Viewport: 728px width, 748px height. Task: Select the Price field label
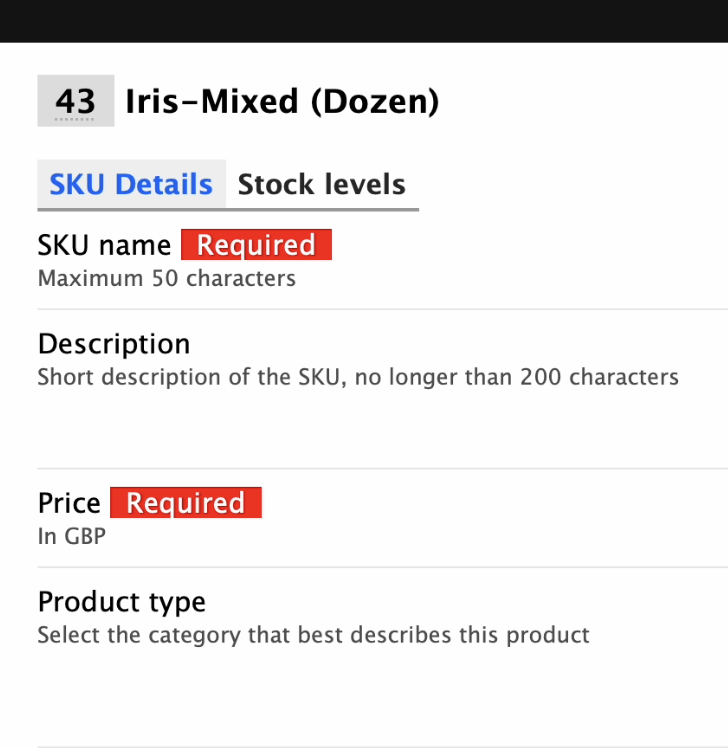pyautogui.click(x=69, y=503)
